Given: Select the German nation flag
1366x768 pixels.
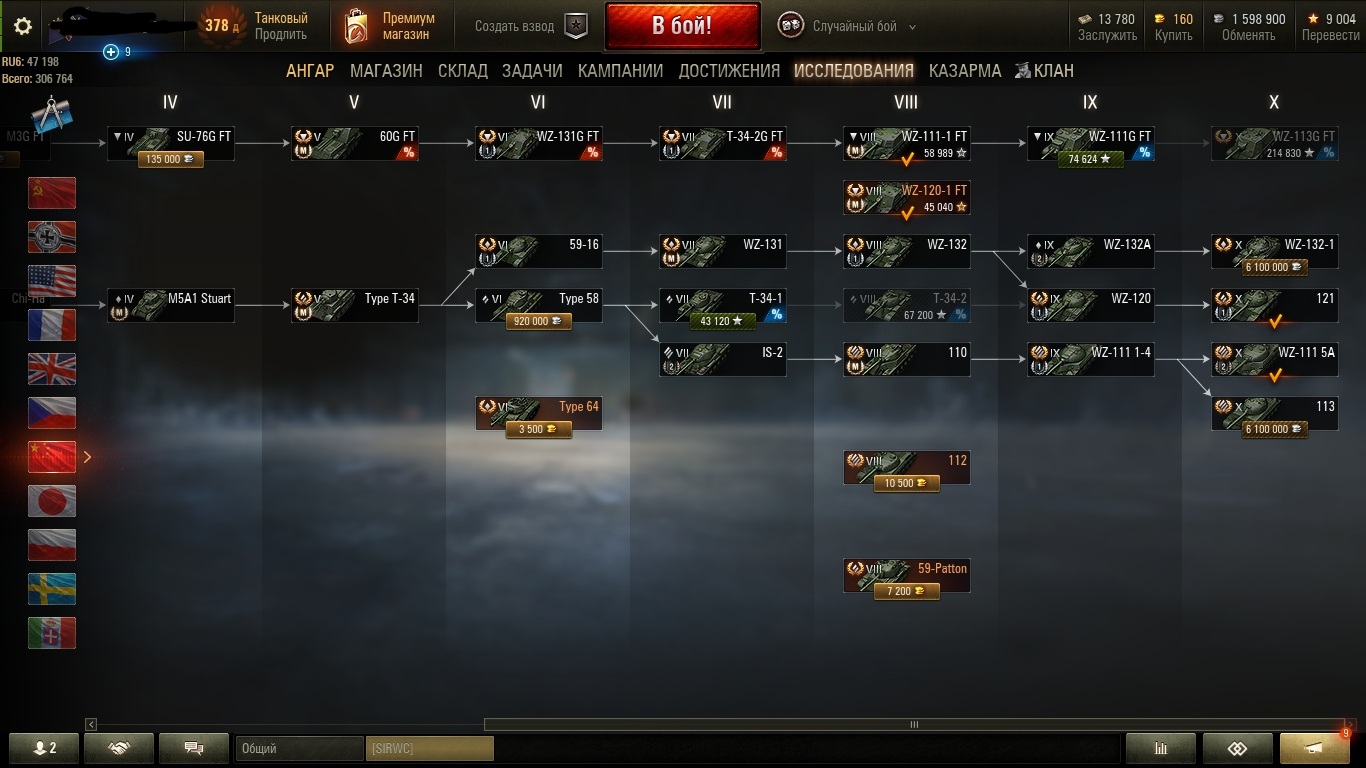Looking at the screenshot, I should (52, 237).
